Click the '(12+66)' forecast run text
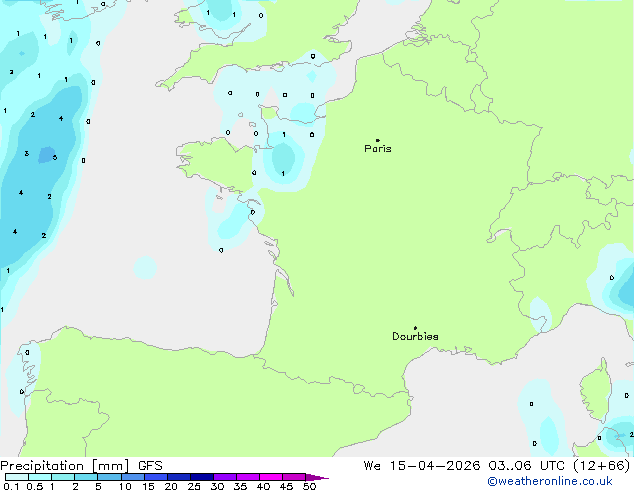 (x=602, y=466)
